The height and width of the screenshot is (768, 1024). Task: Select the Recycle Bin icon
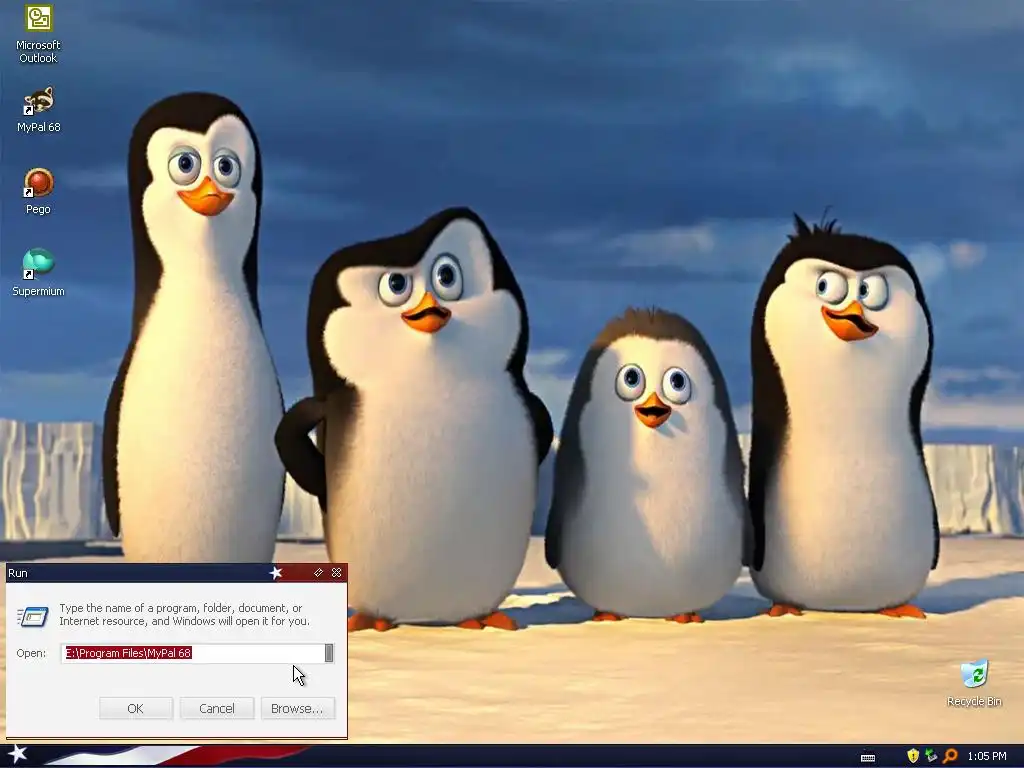(974, 683)
